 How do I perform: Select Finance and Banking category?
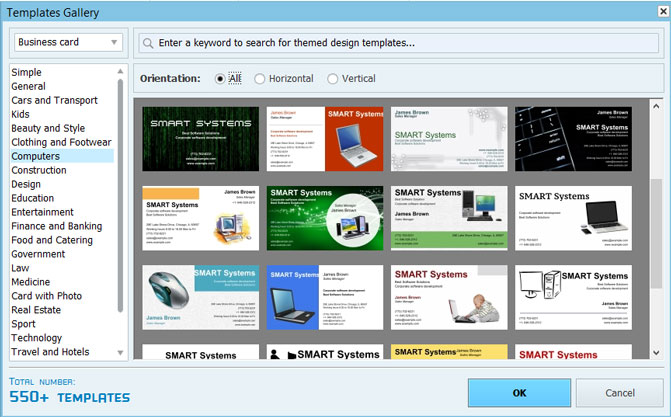coord(56,226)
